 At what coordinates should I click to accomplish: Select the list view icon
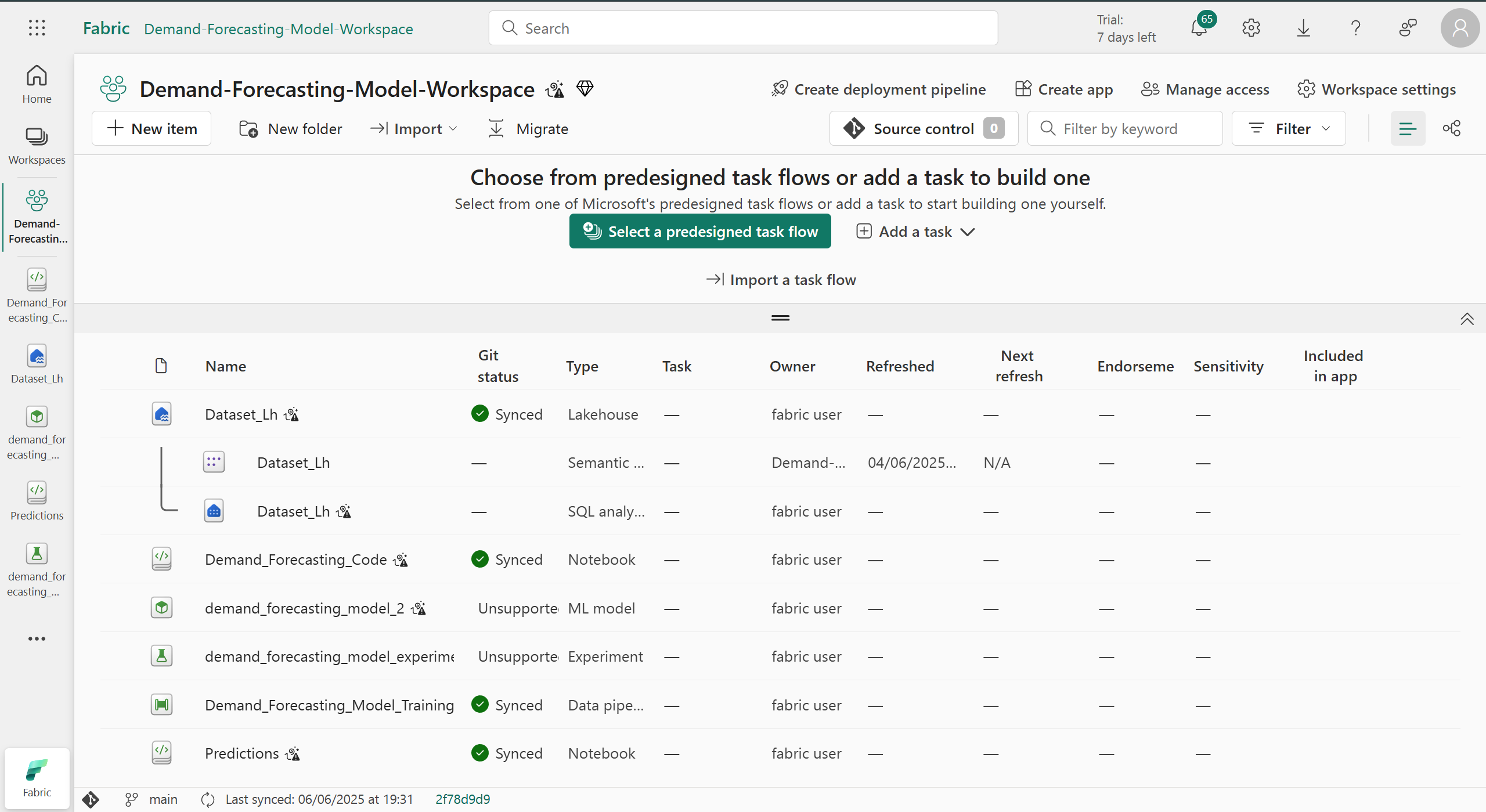pos(1408,128)
